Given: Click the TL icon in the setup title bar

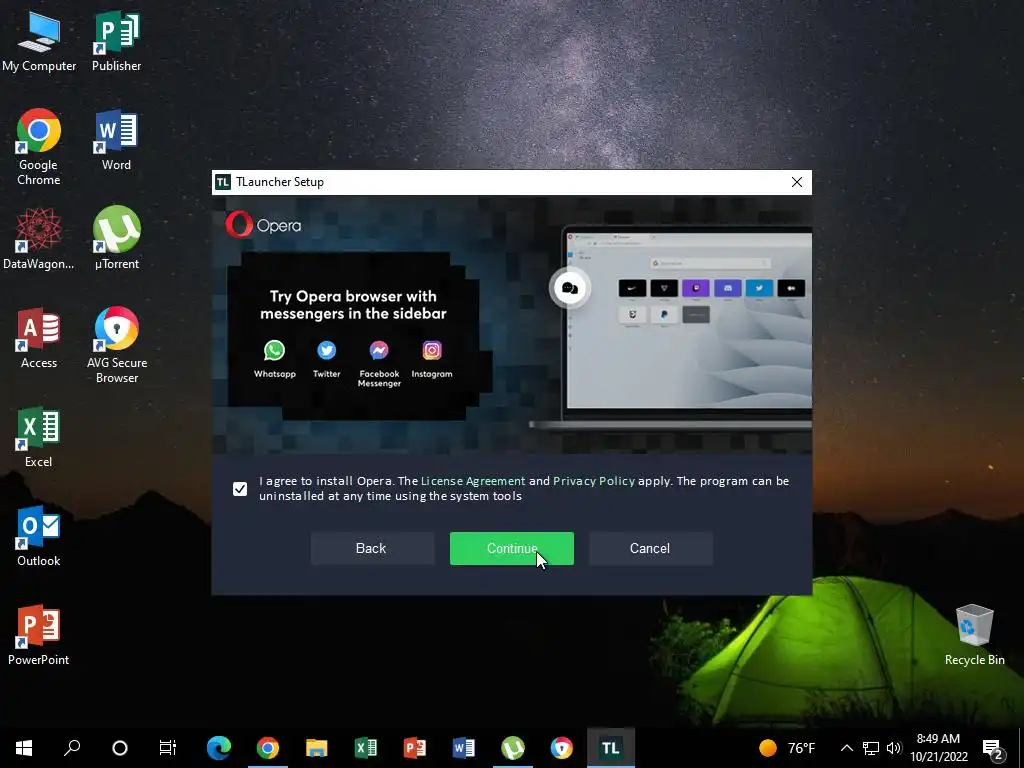Looking at the screenshot, I should (x=223, y=182).
